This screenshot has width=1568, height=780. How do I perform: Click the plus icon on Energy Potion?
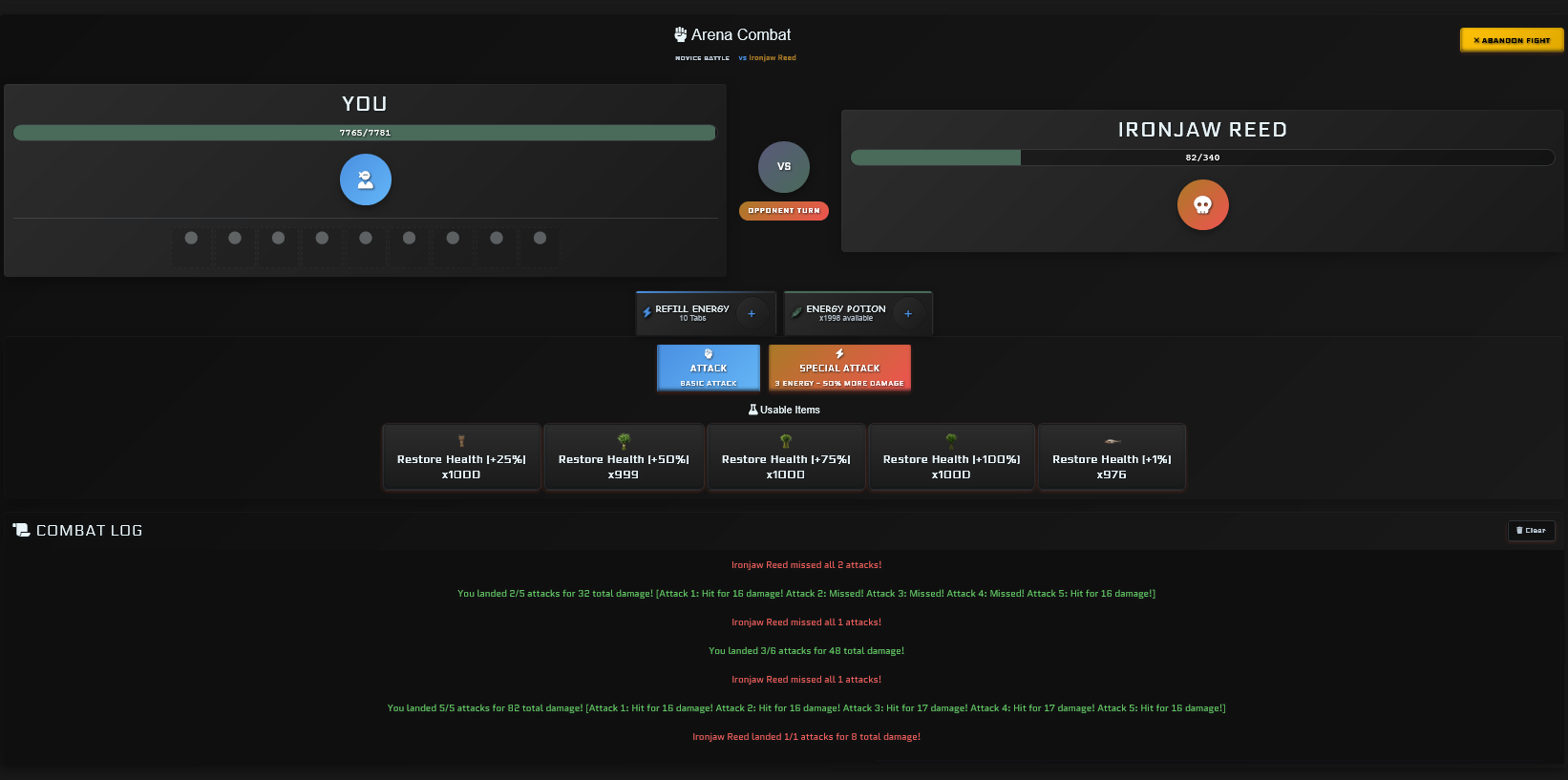[x=908, y=313]
